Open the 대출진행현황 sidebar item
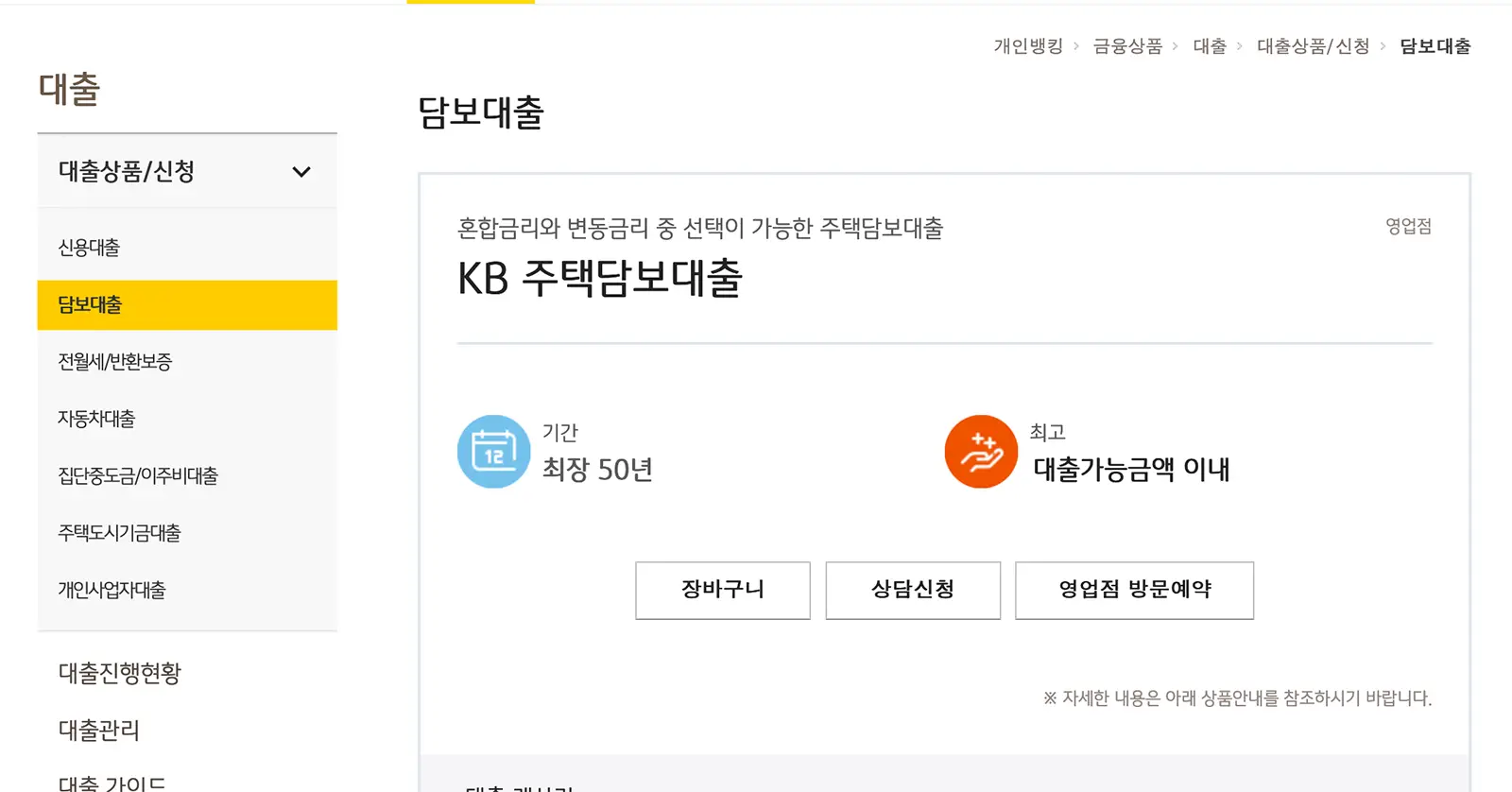This screenshot has height=792, width=1512. pos(116,673)
